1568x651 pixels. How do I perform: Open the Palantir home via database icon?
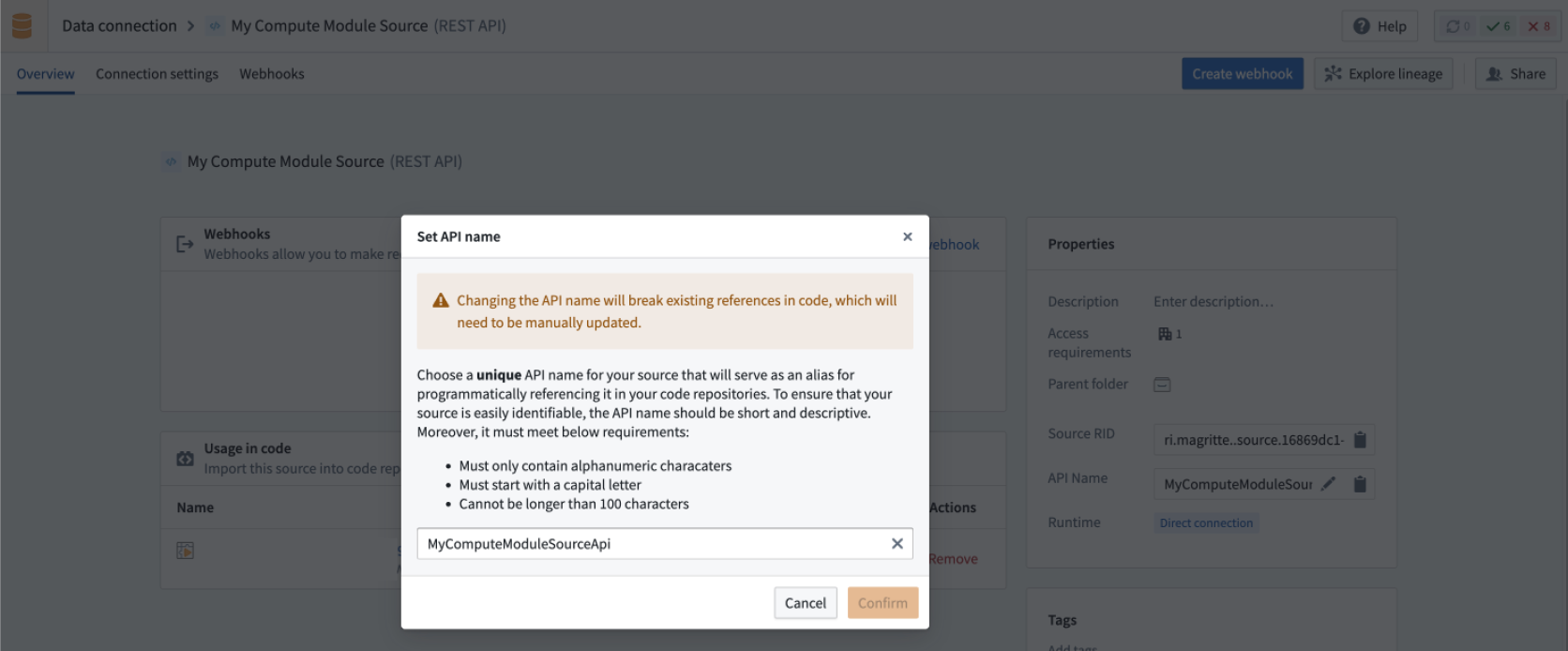pyautogui.click(x=21, y=25)
